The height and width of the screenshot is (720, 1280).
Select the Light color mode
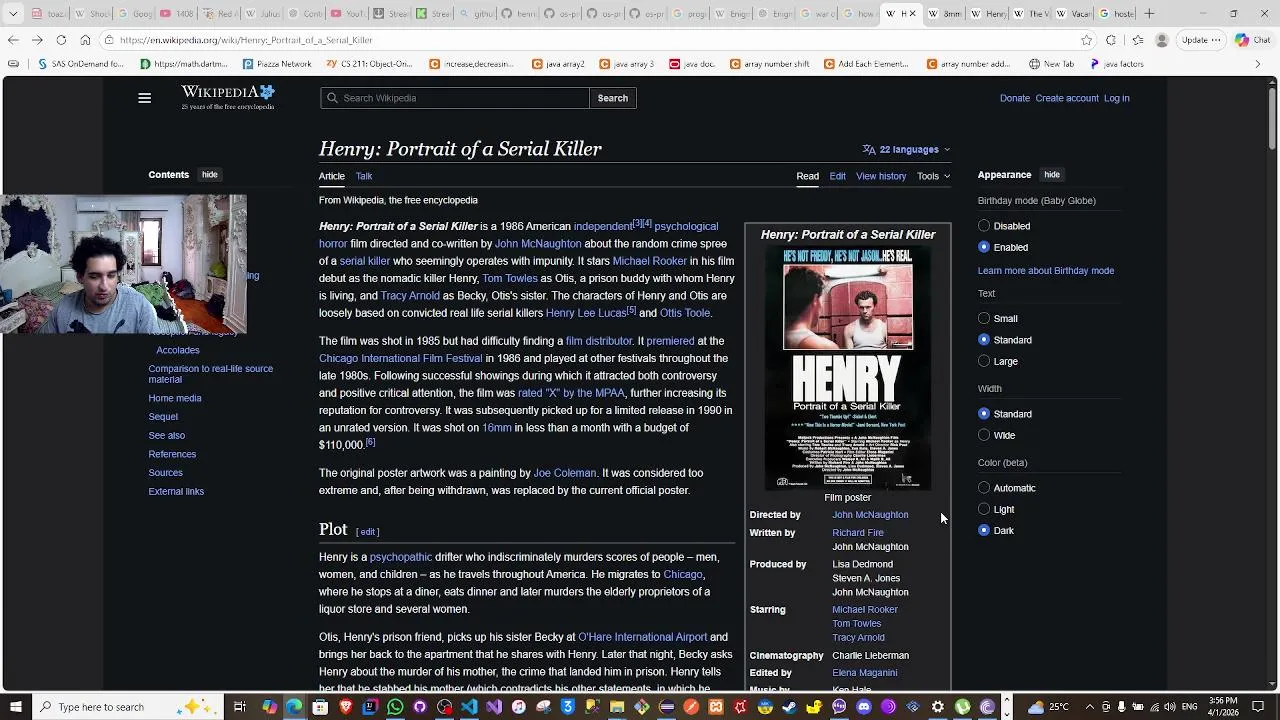click(x=984, y=509)
